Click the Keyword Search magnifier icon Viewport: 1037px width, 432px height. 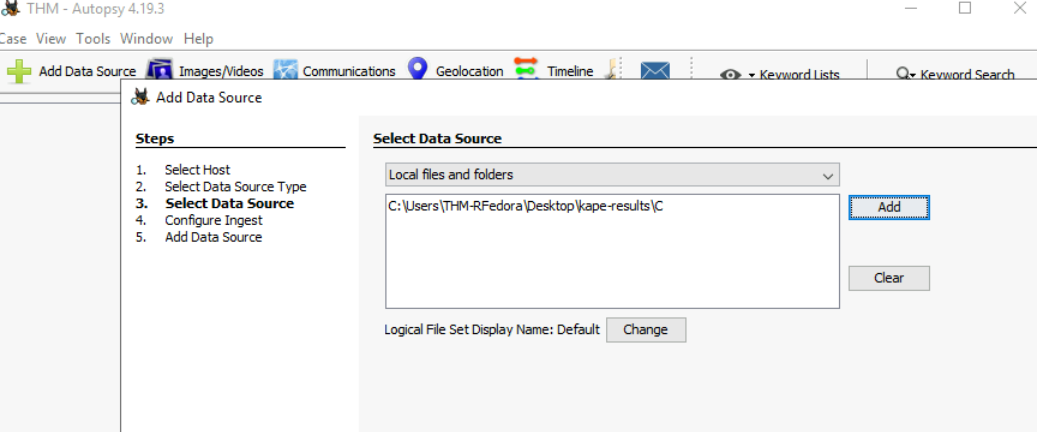(904, 75)
